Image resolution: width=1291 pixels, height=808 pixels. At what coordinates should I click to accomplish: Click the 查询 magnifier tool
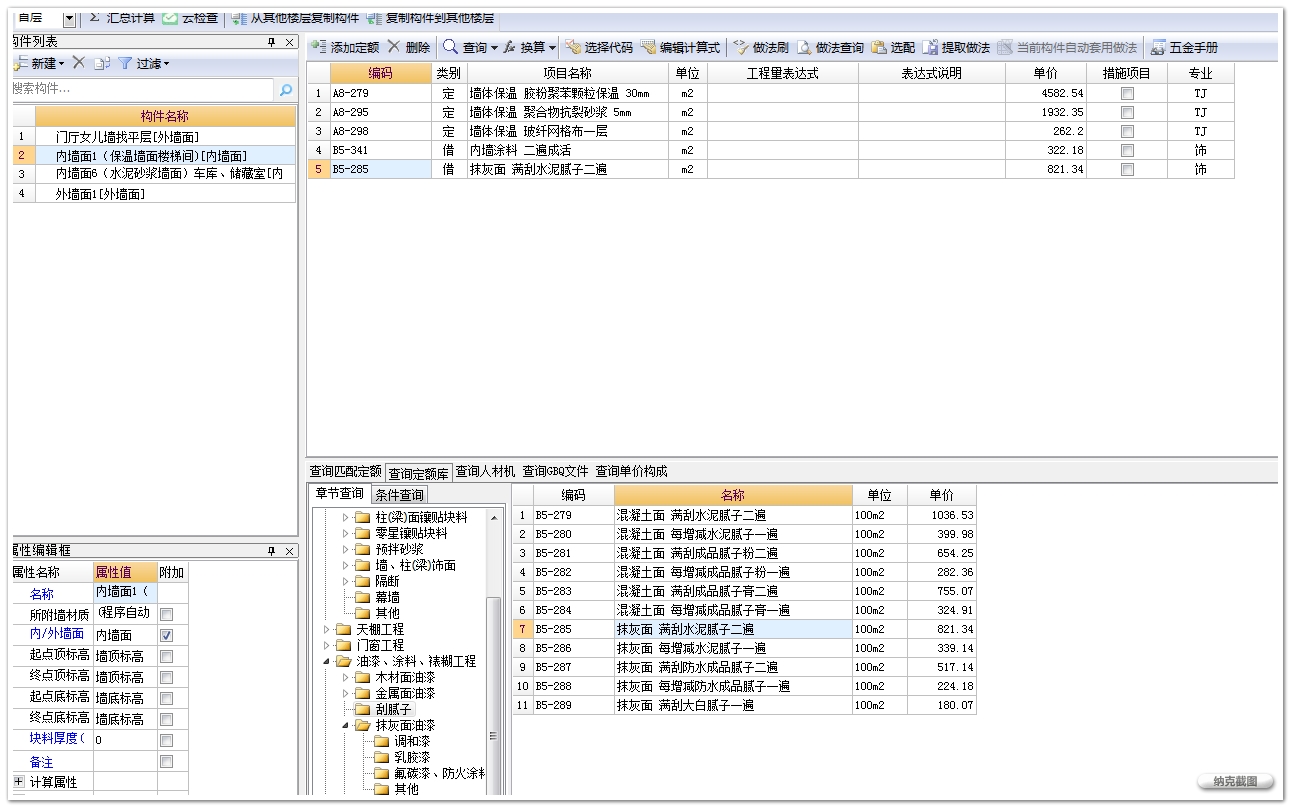pos(469,47)
